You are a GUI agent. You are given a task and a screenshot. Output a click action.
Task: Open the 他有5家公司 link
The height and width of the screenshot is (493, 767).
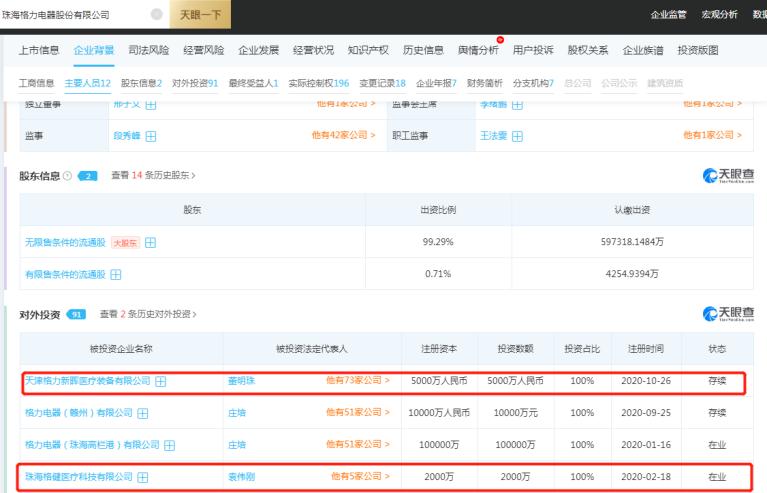point(361,476)
